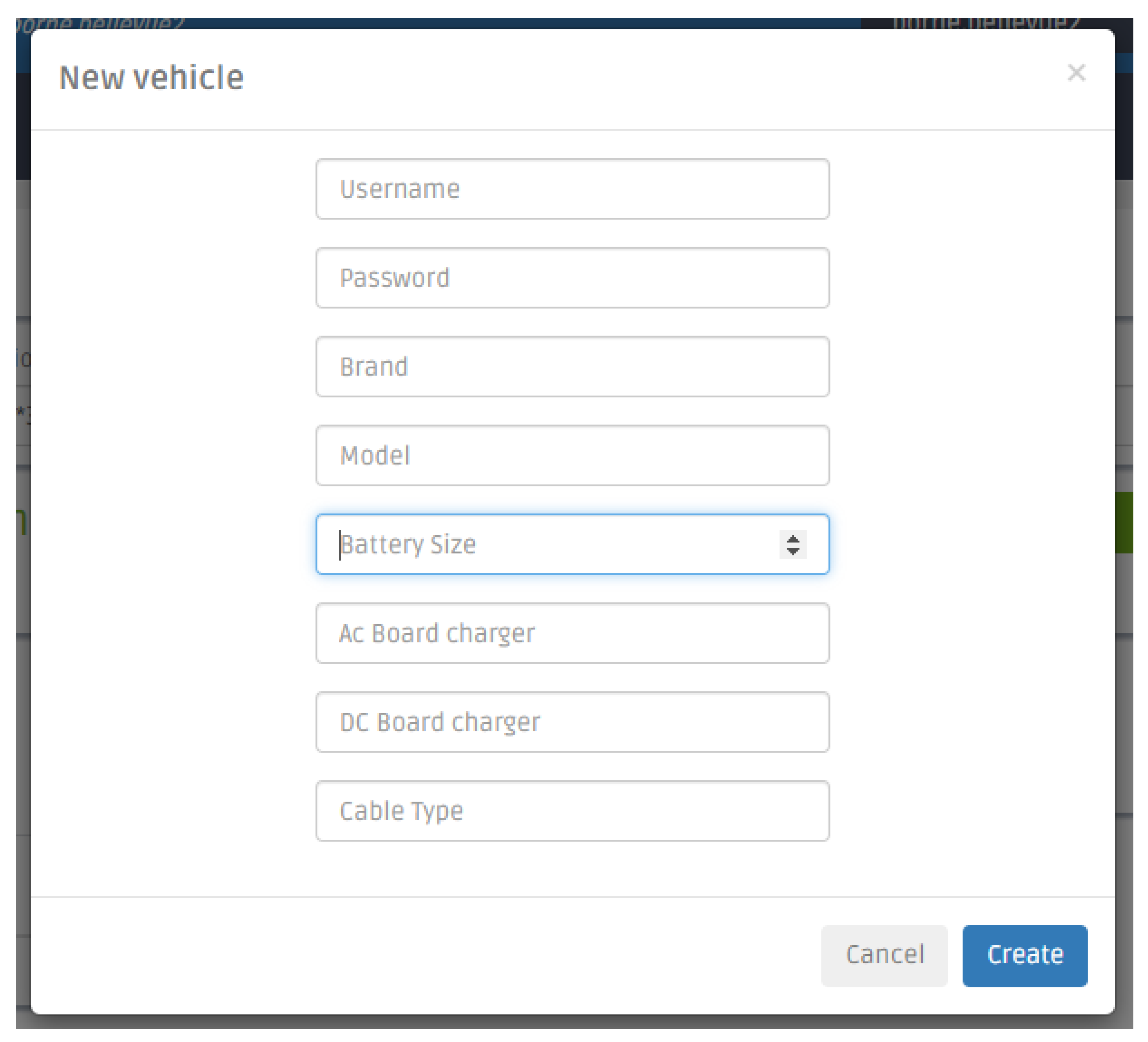Focus the Password field
This screenshot has width=1148, height=1042.
[572, 278]
